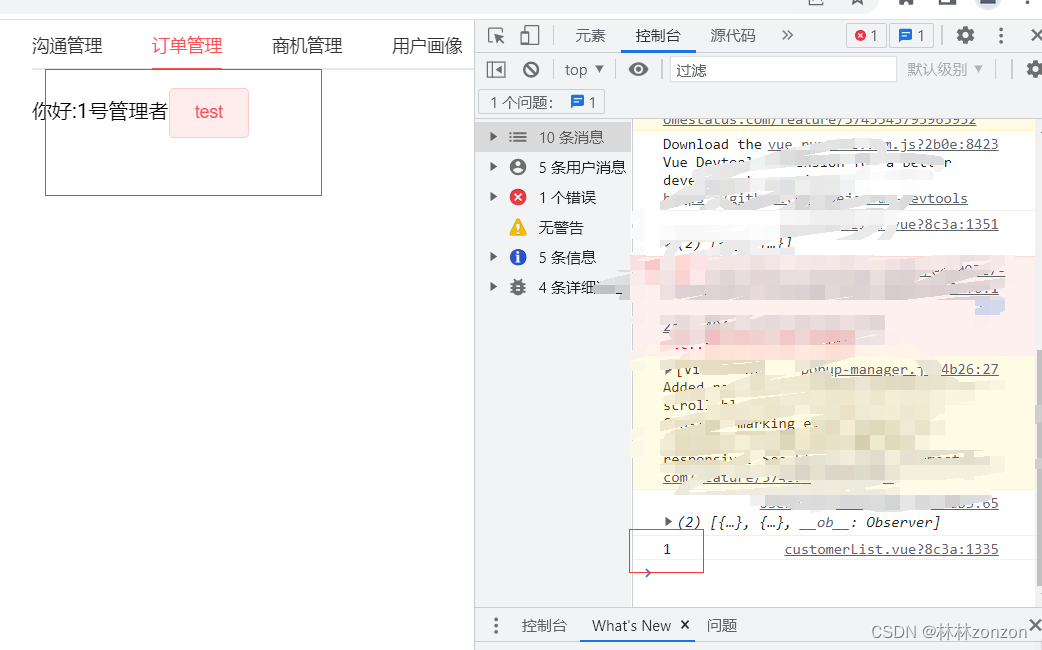Select the inspect element cursor tool
Image resolution: width=1042 pixels, height=650 pixels.
pyautogui.click(x=496, y=34)
